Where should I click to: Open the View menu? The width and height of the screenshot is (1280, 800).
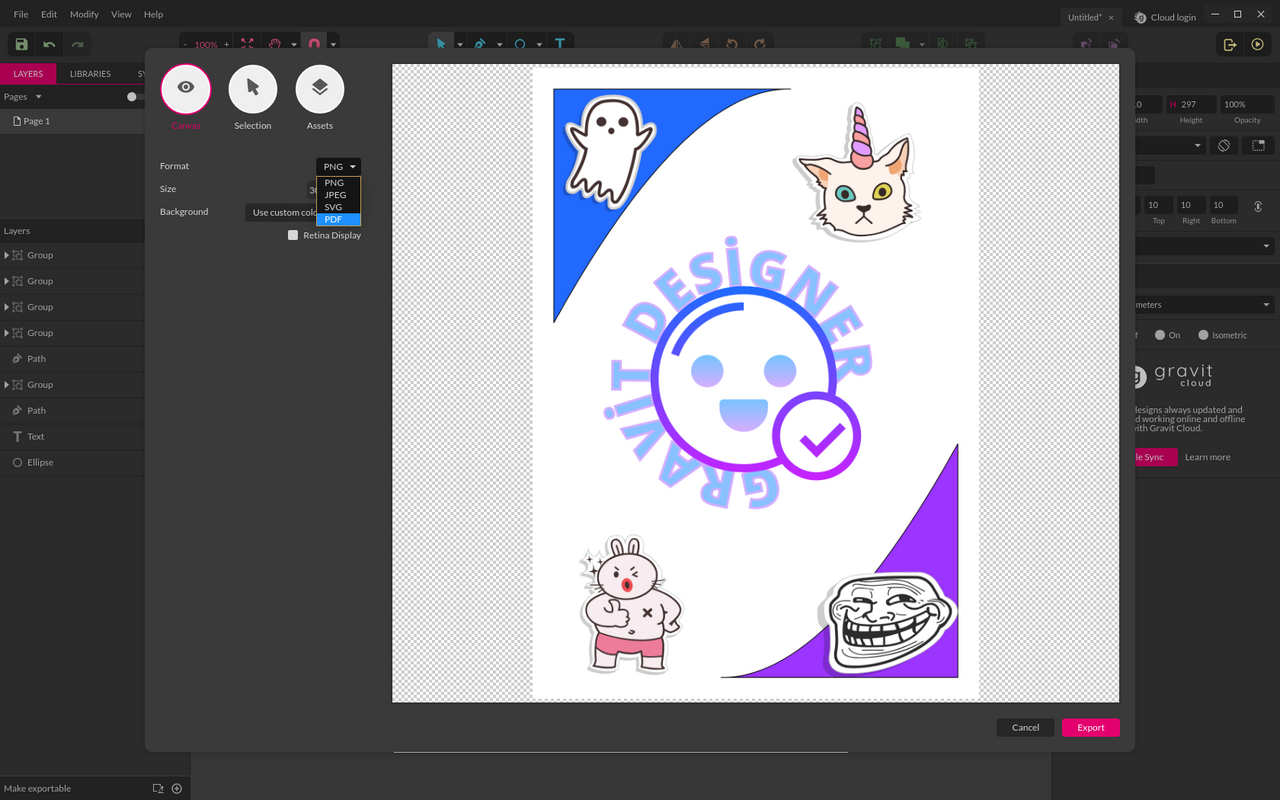(121, 15)
